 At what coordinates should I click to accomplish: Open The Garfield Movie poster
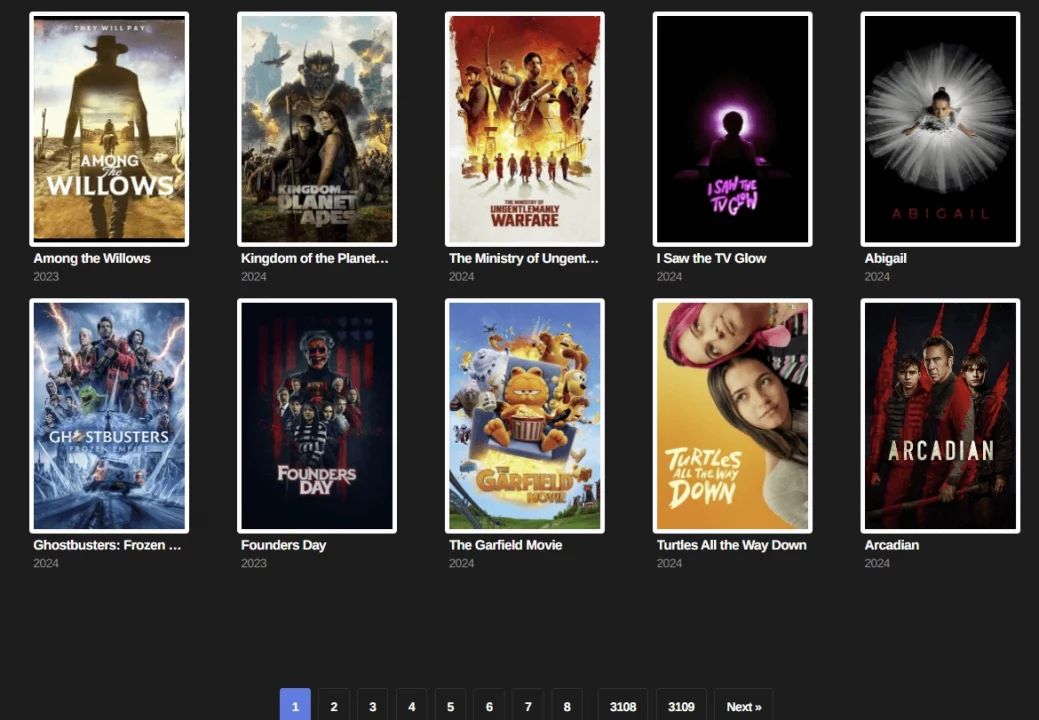525,415
